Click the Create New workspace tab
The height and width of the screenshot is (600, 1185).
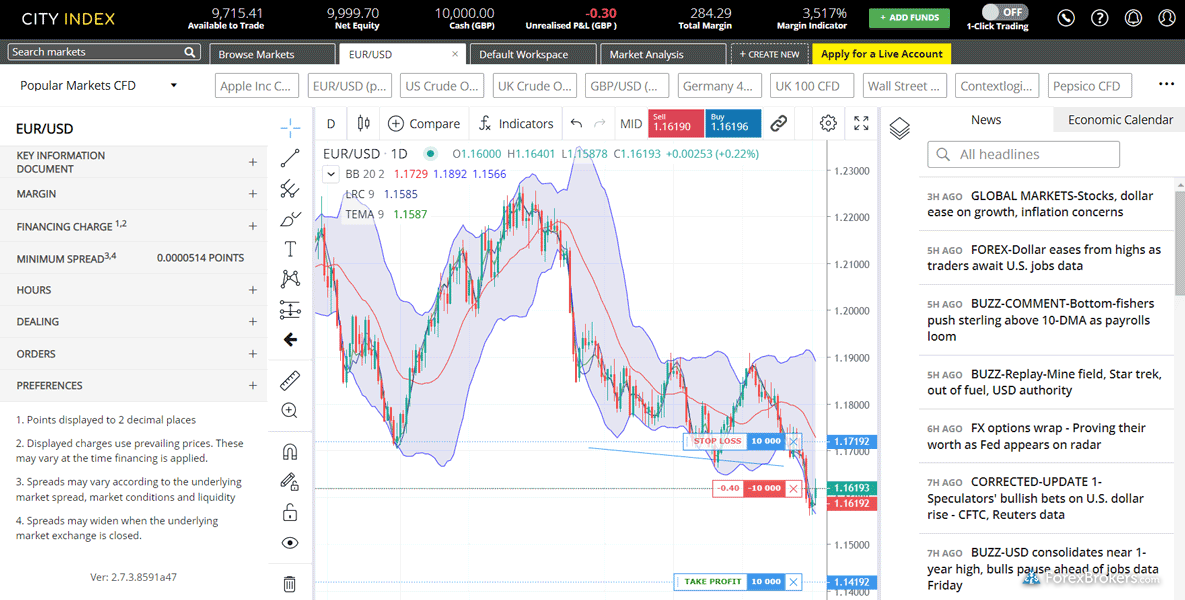(769, 54)
